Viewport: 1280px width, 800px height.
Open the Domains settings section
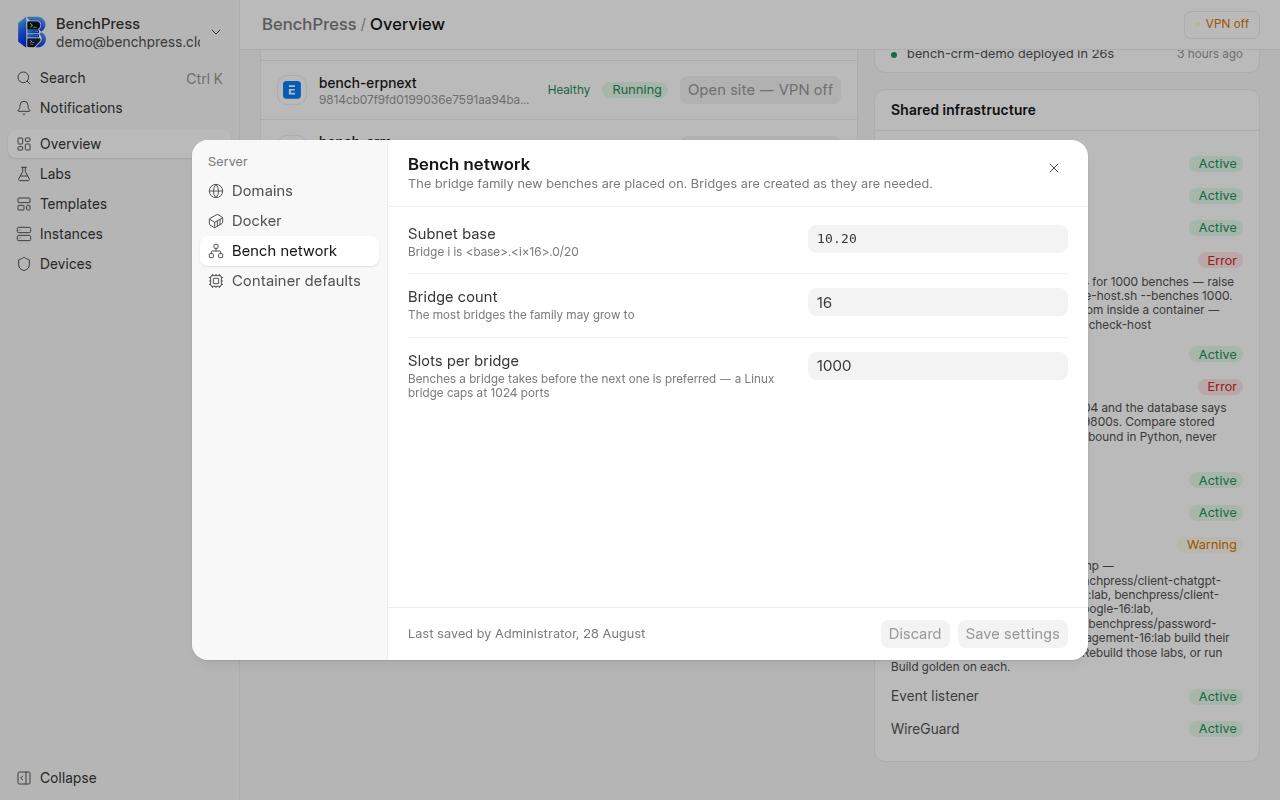pos(290,191)
